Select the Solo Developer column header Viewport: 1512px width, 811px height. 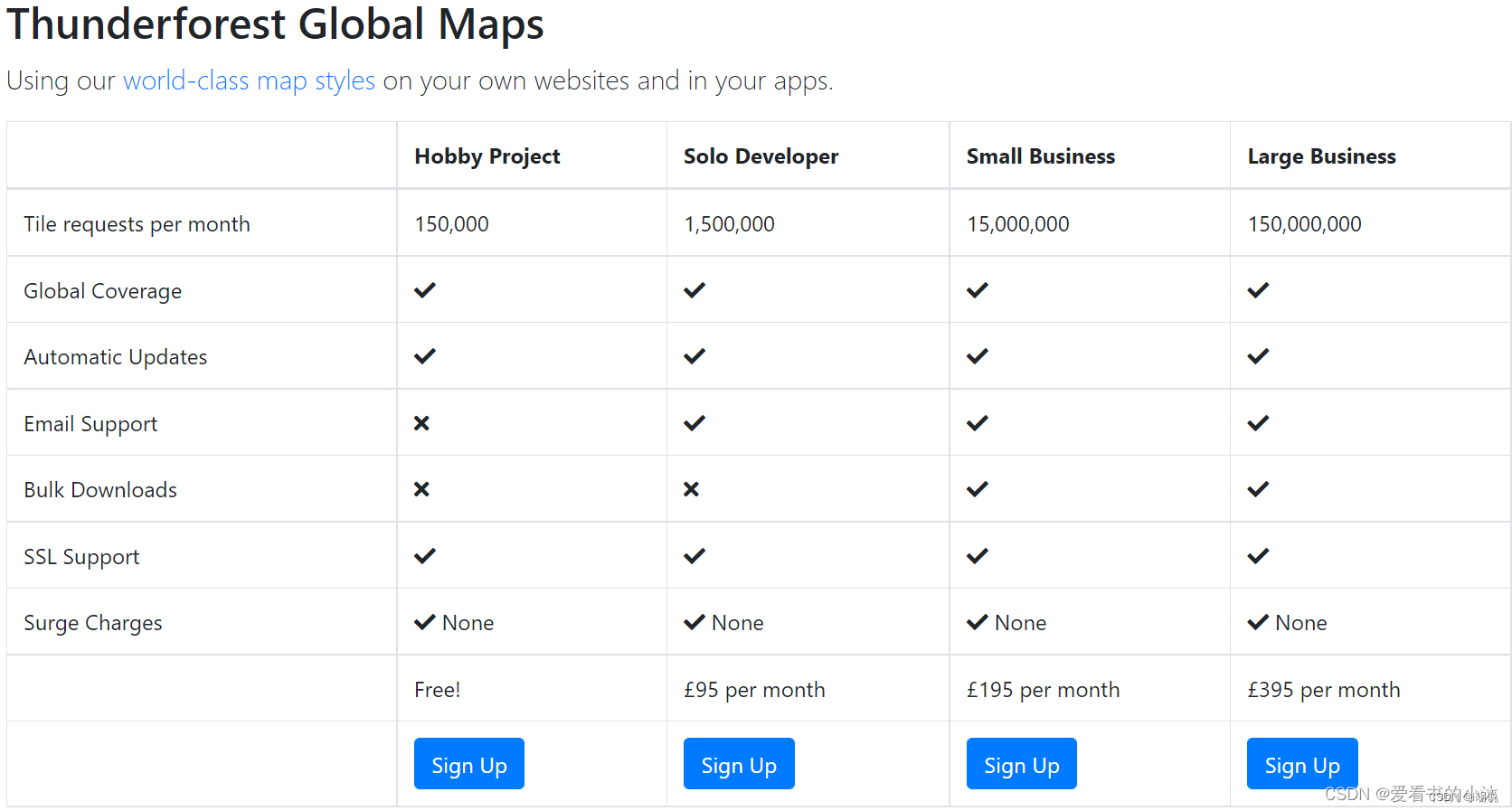pos(761,156)
